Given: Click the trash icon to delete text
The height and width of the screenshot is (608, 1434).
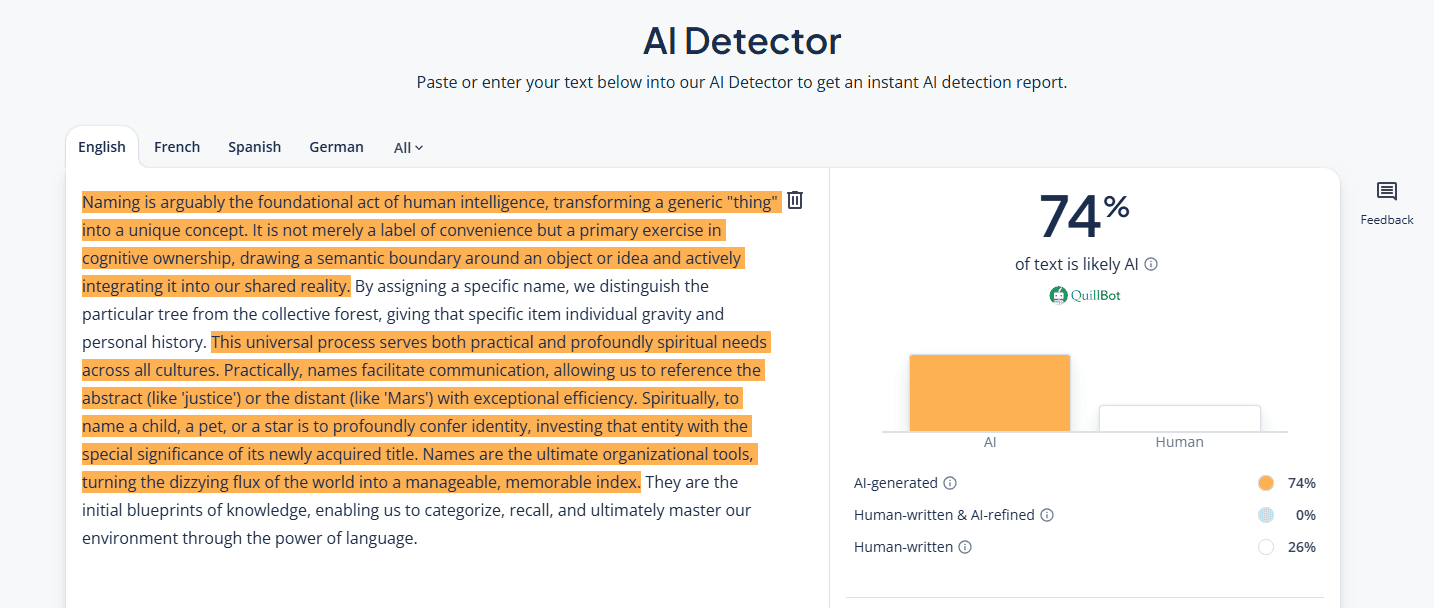Looking at the screenshot, I should coord(795,200).
